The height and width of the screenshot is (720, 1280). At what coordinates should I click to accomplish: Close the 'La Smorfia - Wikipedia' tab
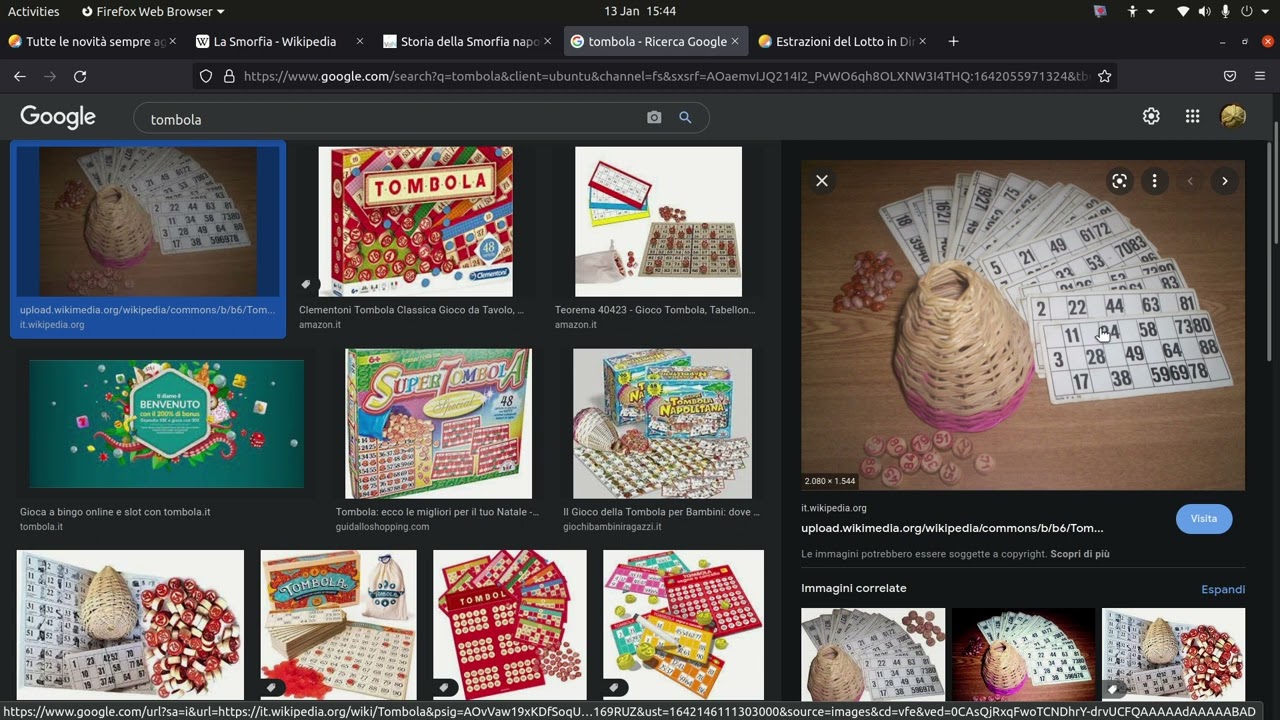click(x=360, y=41)
